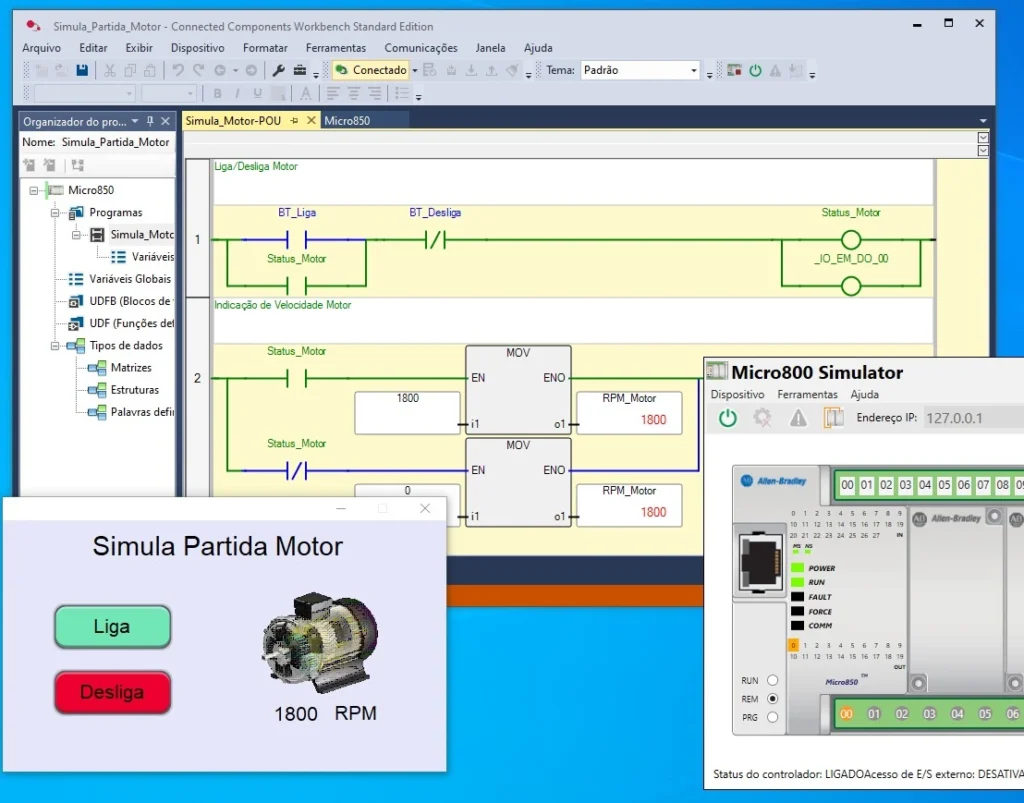The height and width of the screenshot is (803, 1024).
Task: Click the undo arrow in main toolbar
Action: pos(178,71)
